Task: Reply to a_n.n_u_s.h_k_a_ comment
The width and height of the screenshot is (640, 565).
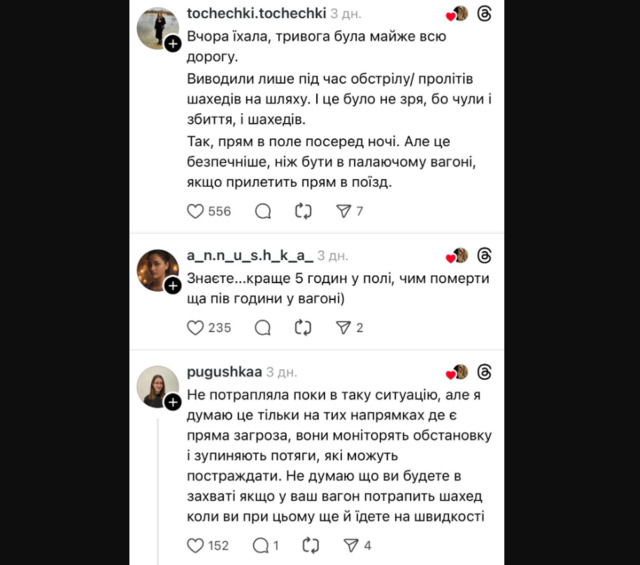Action: 263,327
